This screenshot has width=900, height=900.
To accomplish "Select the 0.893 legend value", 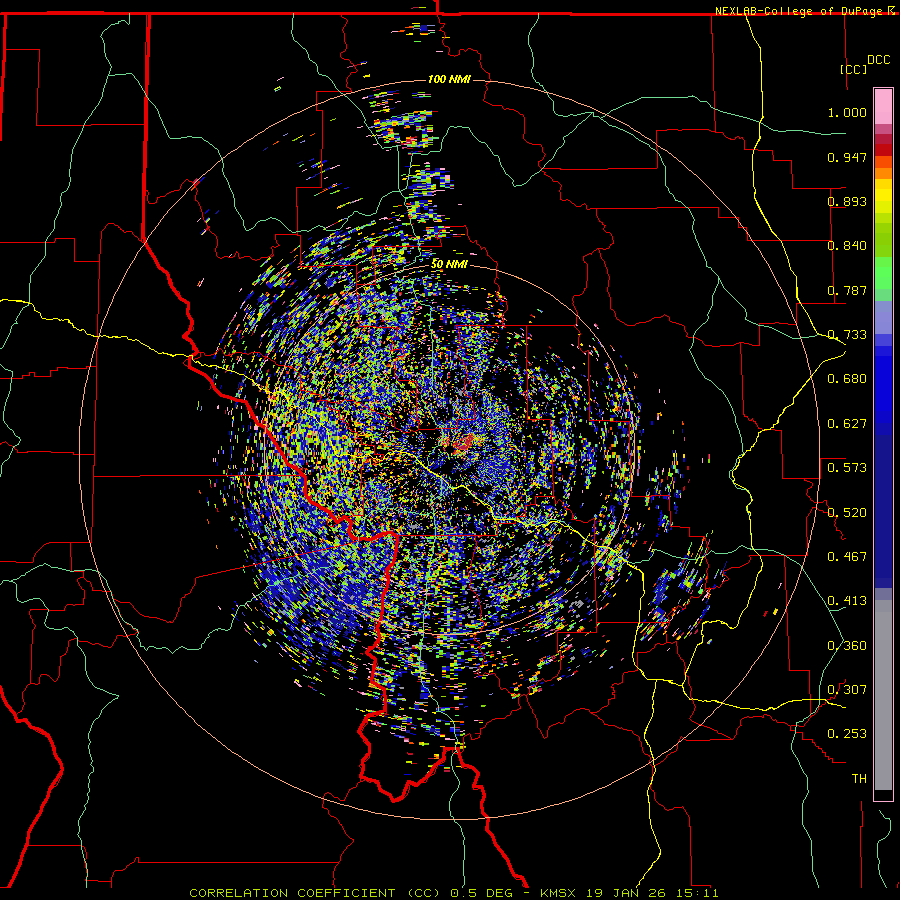I will pyautogui.click(x=847, y=201).
